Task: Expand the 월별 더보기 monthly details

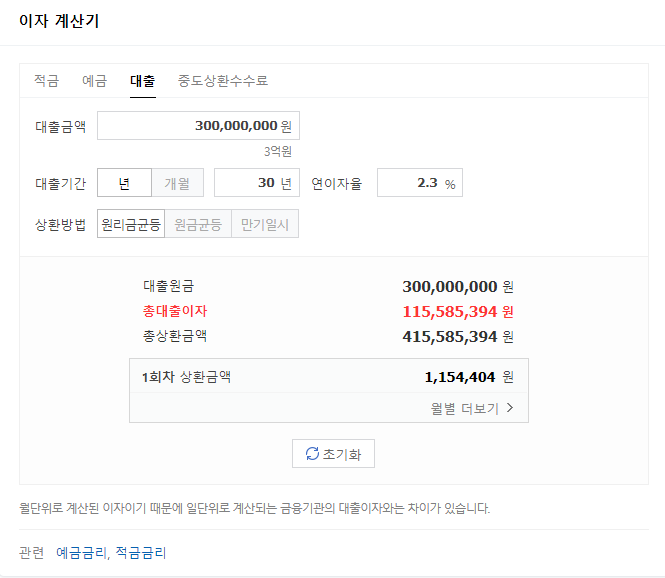Action: [465, 408]
